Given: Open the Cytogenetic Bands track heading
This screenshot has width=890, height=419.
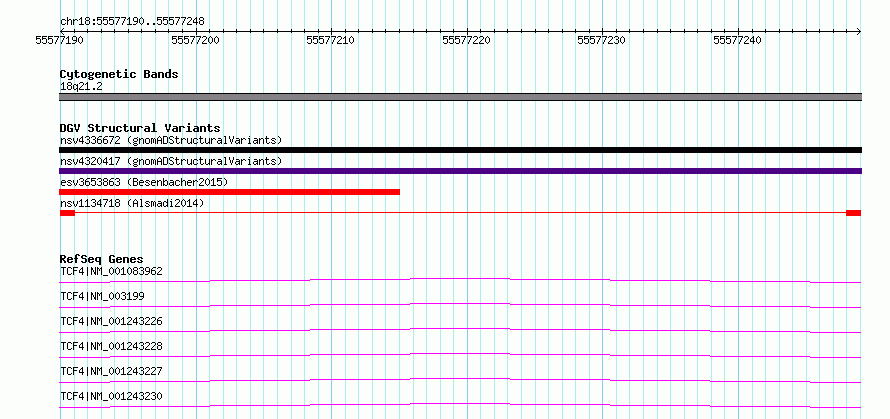Looking at the screenshot, I should [x=119, y=74].
